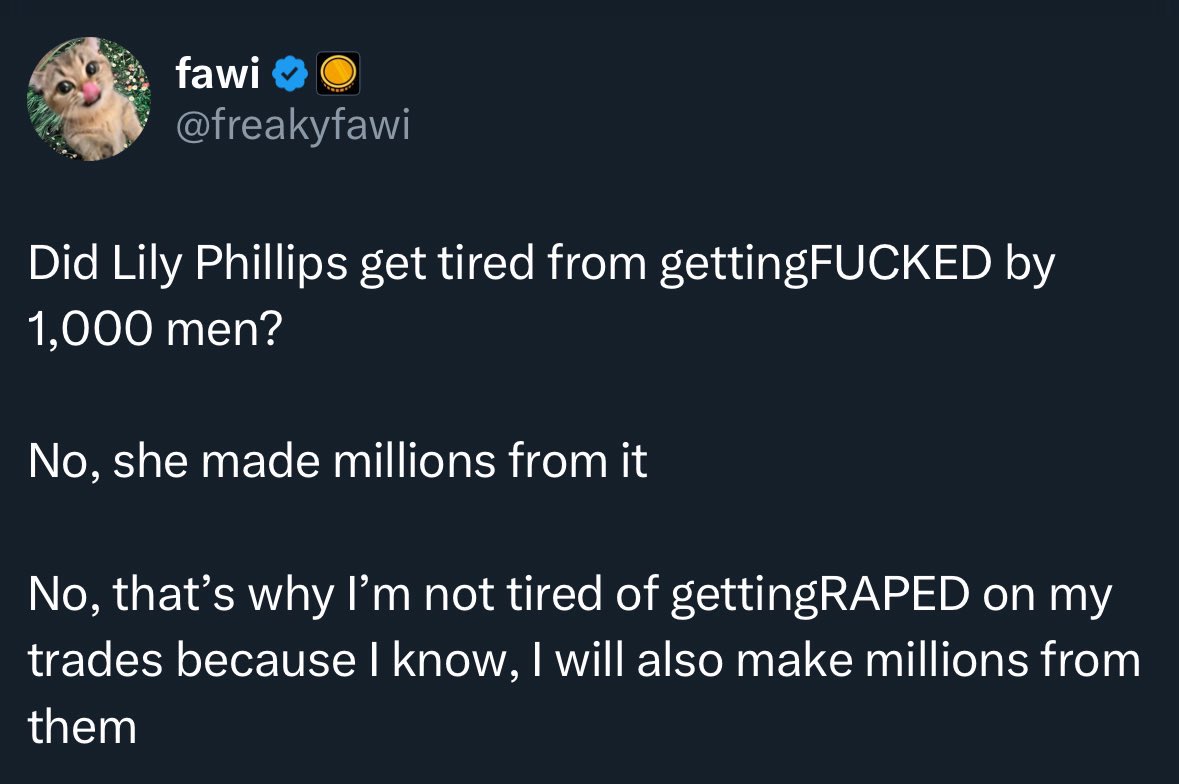1179x784 pixels.
Task: Click the final word "them"
Action: [x=83, y=727]
